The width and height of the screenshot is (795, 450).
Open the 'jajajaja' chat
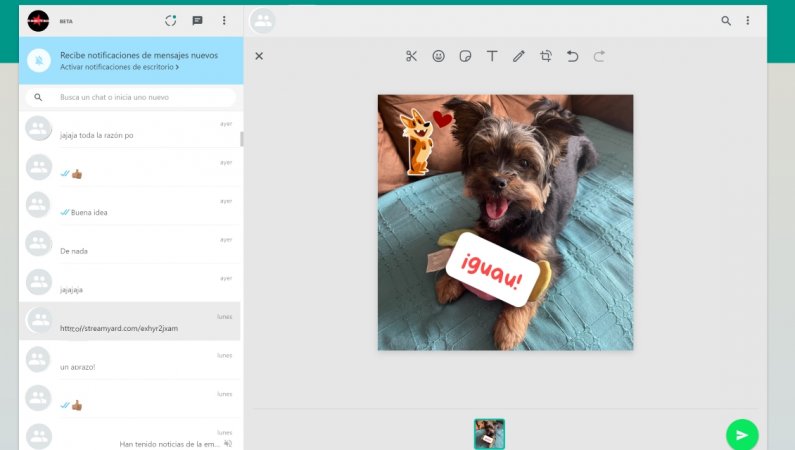tap(130, 283)
